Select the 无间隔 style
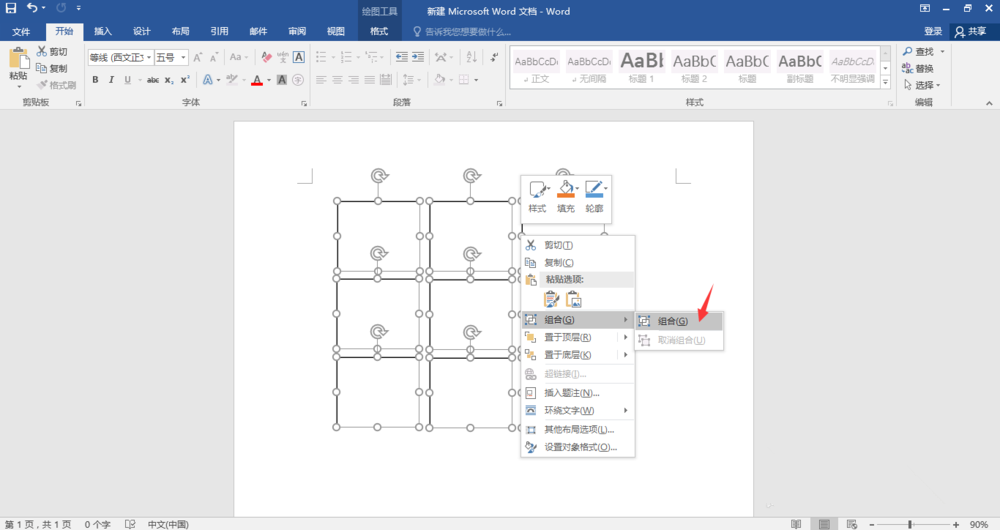The width and height of the screenshot is (1000, 530). (x=589, y=68)
